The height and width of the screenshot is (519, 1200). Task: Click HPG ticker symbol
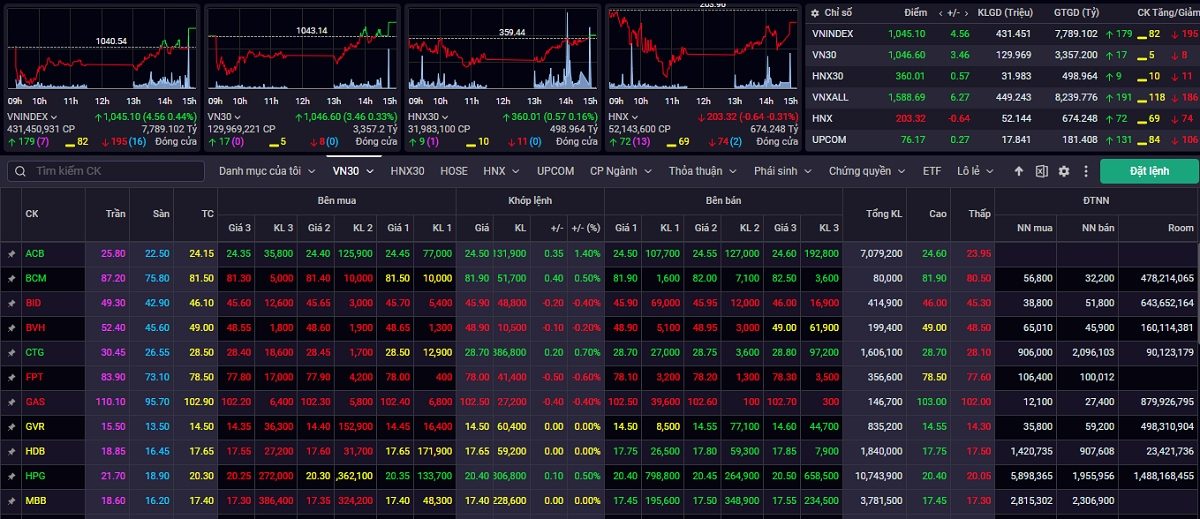(35, 475)
